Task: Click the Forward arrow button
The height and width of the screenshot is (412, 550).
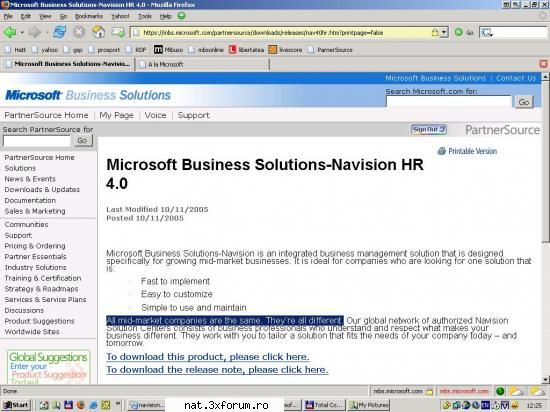Action: click(x=34, y=33)
